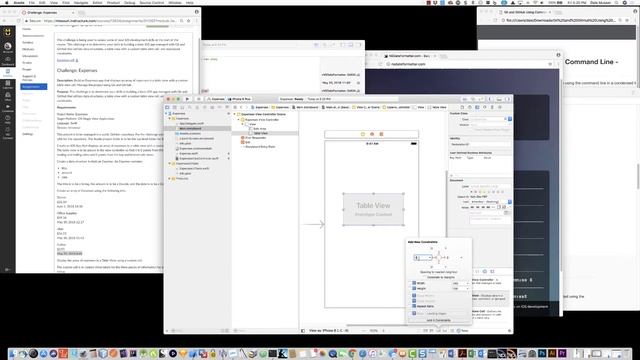This screenshot has height=360, width=640.
Task: Show the Object library in Xcode
Action: (x=485, y=271)
